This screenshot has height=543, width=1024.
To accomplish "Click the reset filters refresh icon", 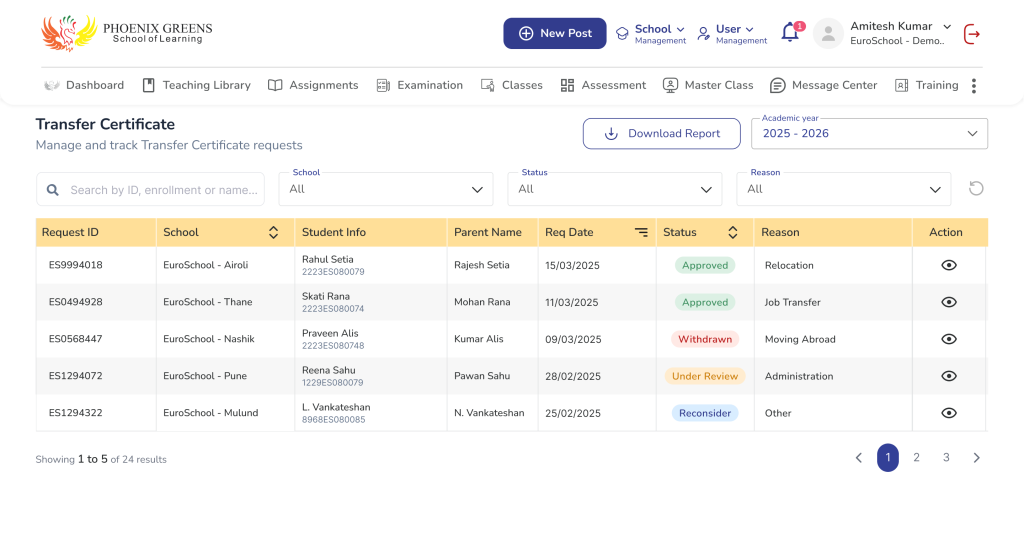I will click(976, 188).
